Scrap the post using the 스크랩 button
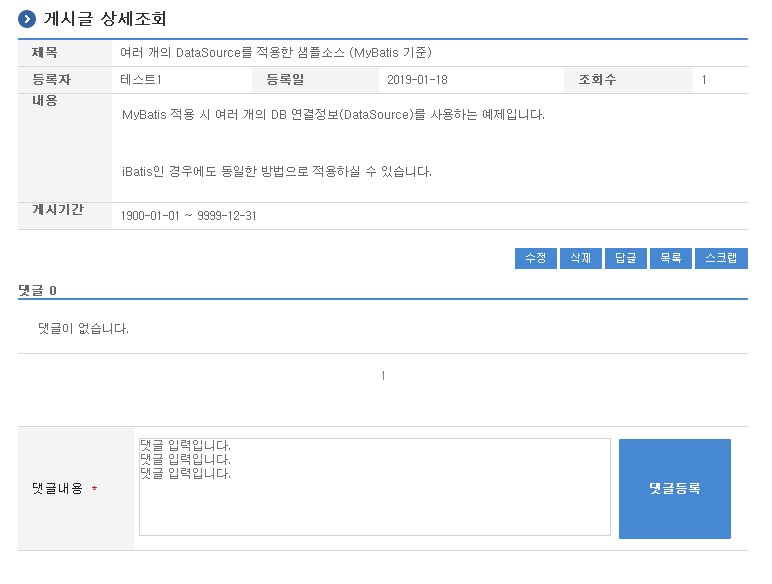 click(720, 258)
